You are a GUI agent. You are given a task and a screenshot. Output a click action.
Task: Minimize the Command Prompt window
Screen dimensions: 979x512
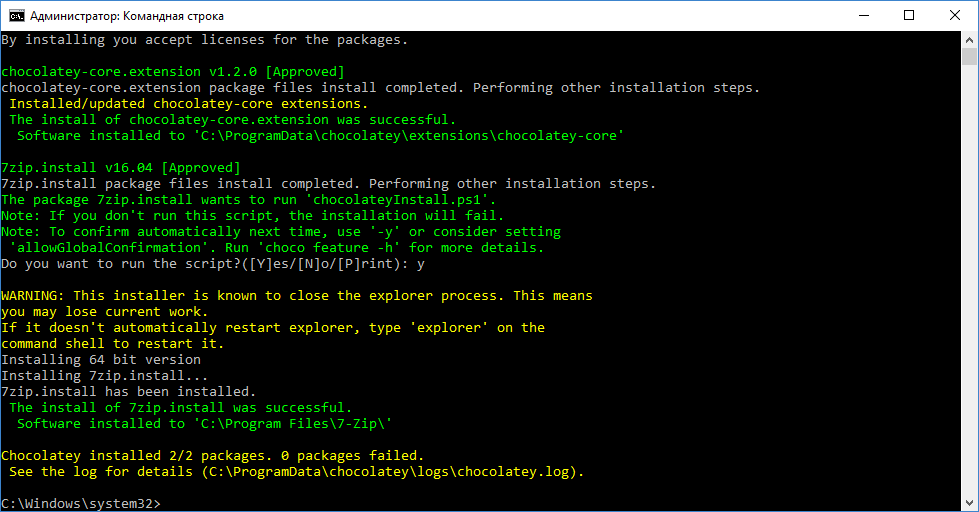click(x=864, y=16)
